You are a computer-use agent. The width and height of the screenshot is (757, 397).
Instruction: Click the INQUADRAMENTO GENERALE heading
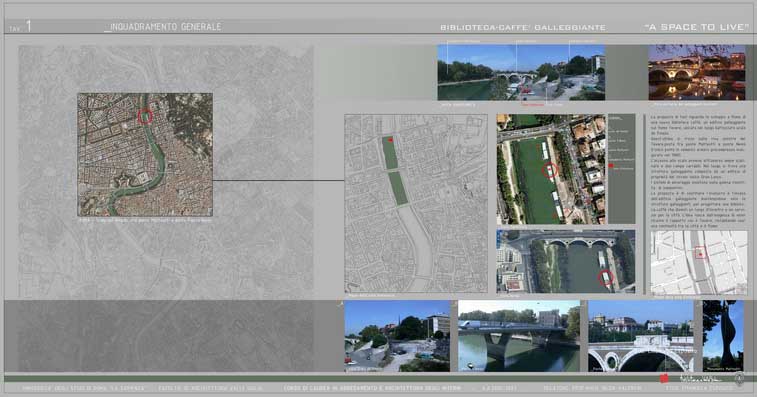(x=163, y=27)
